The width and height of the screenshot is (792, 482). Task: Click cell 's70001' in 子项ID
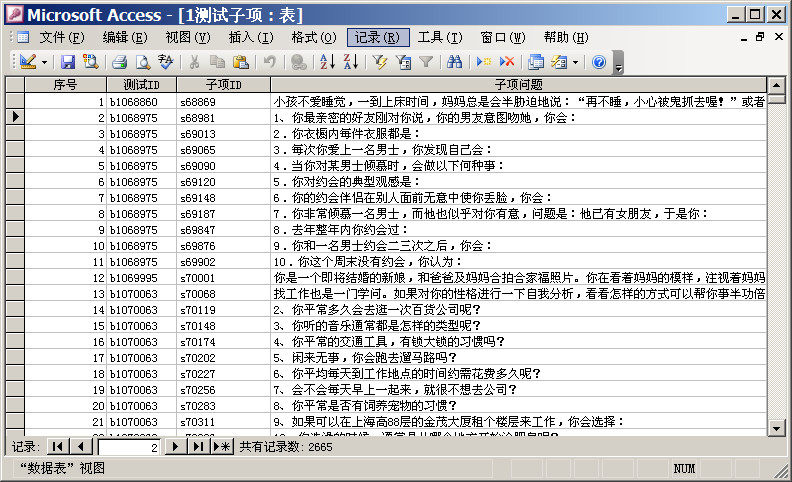(224, 278)
